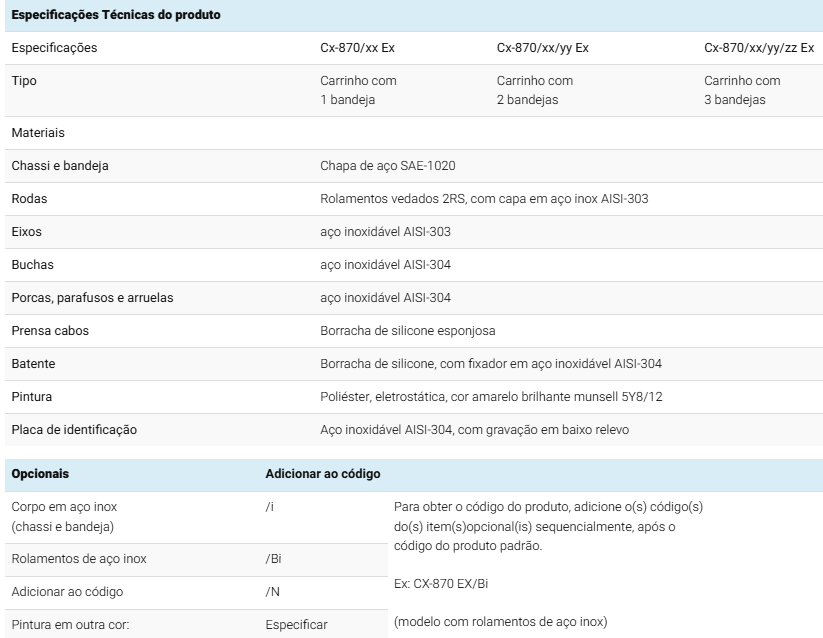
Task: Click the 'Rodas' row label
Action: [29, 199]
